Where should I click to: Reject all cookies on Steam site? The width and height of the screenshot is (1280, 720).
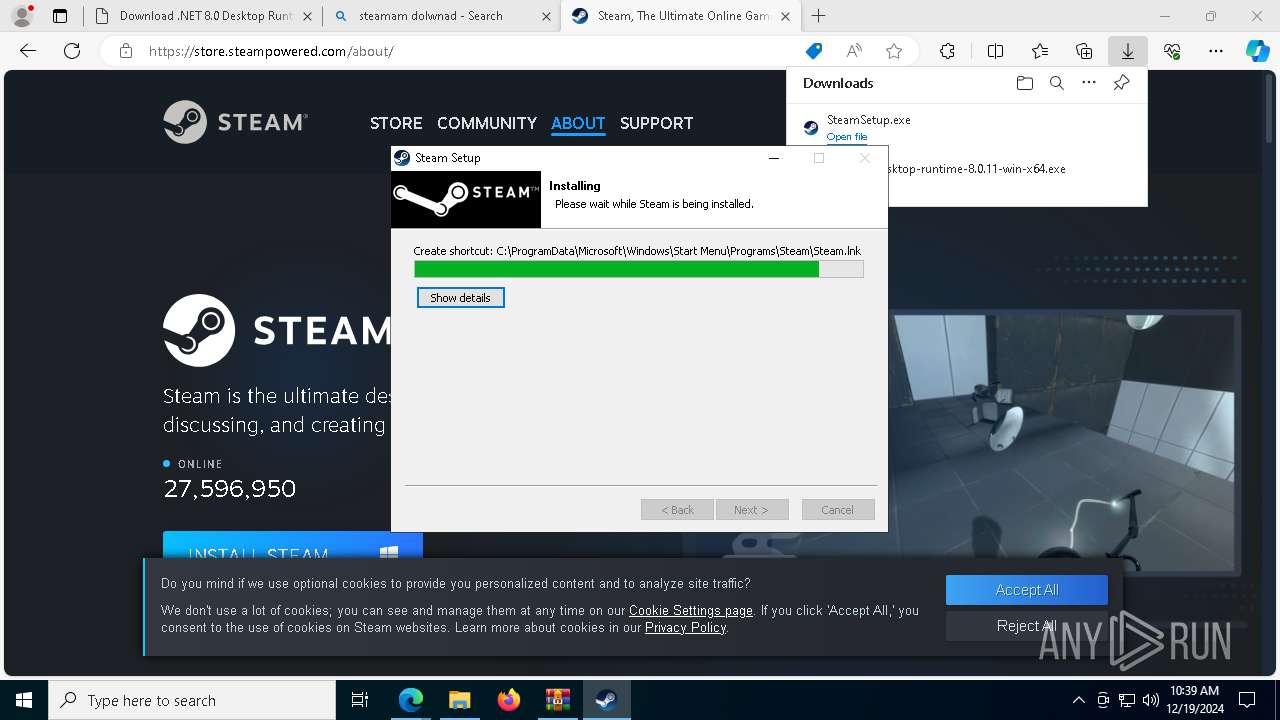pyautogui.click(x=1027, y=626)
